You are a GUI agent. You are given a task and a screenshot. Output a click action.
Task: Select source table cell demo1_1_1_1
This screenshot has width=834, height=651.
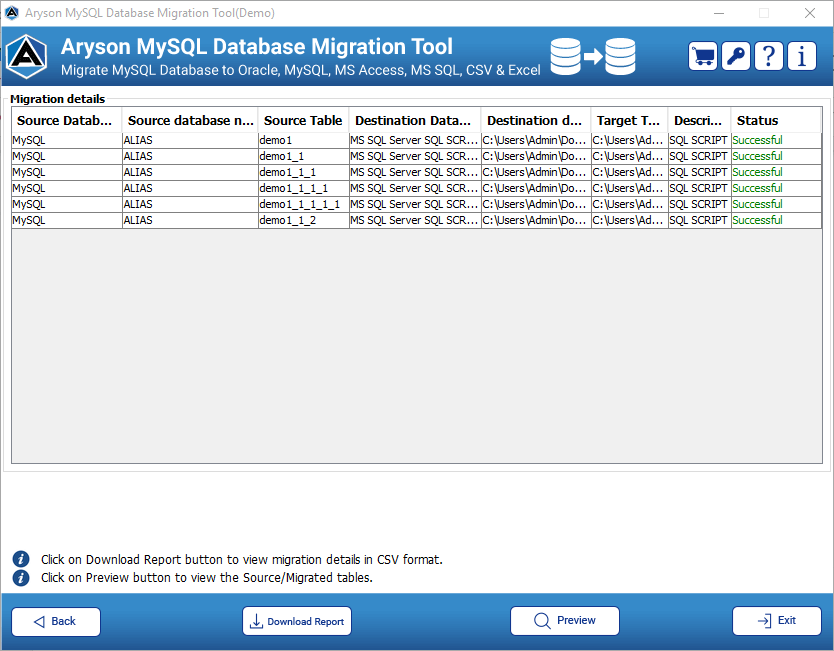click(303, 188)
